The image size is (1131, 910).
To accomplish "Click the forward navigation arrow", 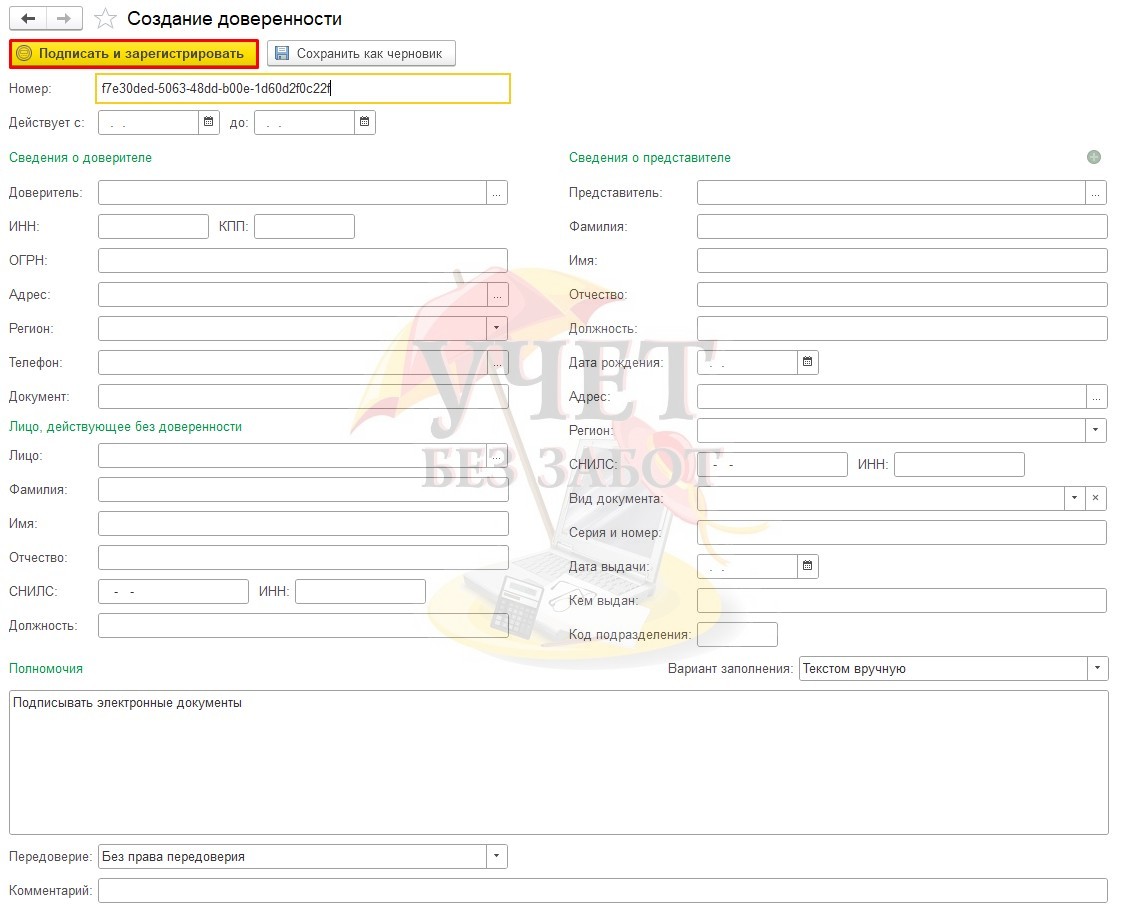I will click(x=63, y=19).
